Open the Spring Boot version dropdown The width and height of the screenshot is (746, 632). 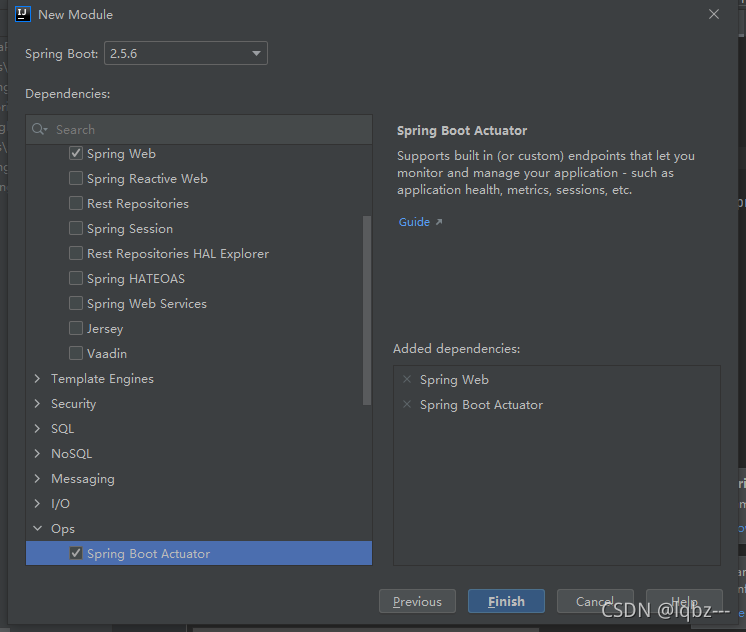pyautogui.click(x=186, y=53)
